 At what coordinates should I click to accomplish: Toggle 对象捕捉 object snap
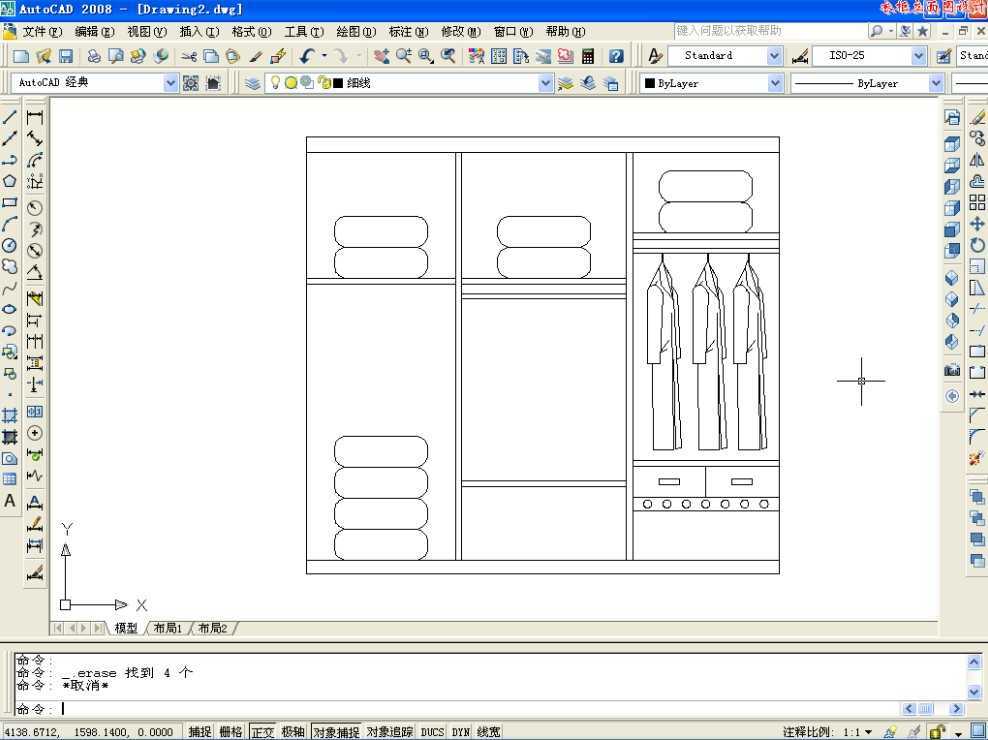tap(336, 732)
